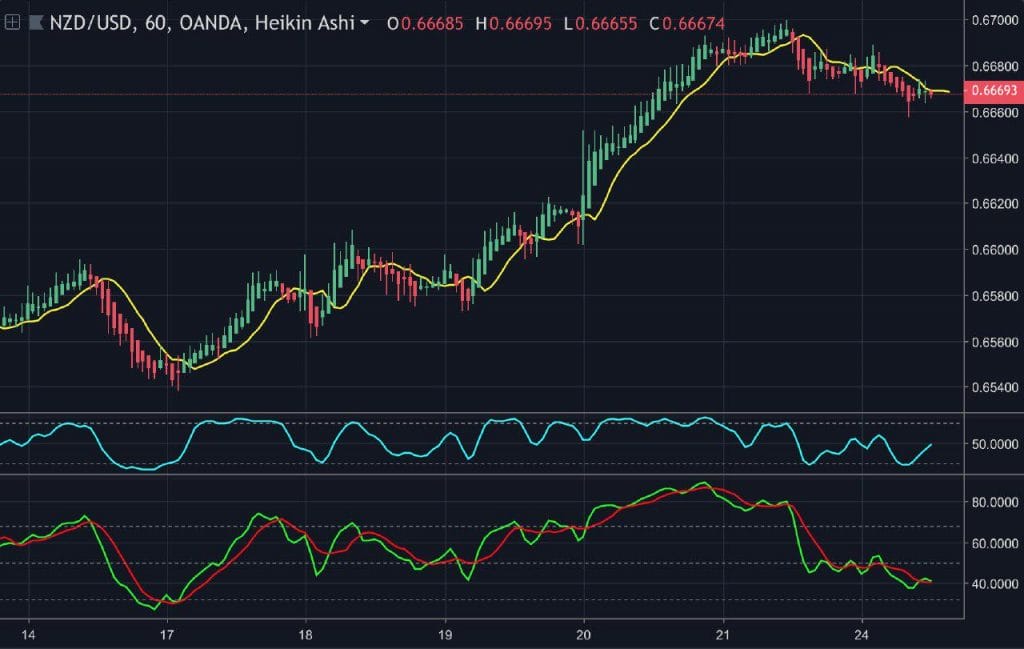Click the 0.66000 price scale label

995,249
